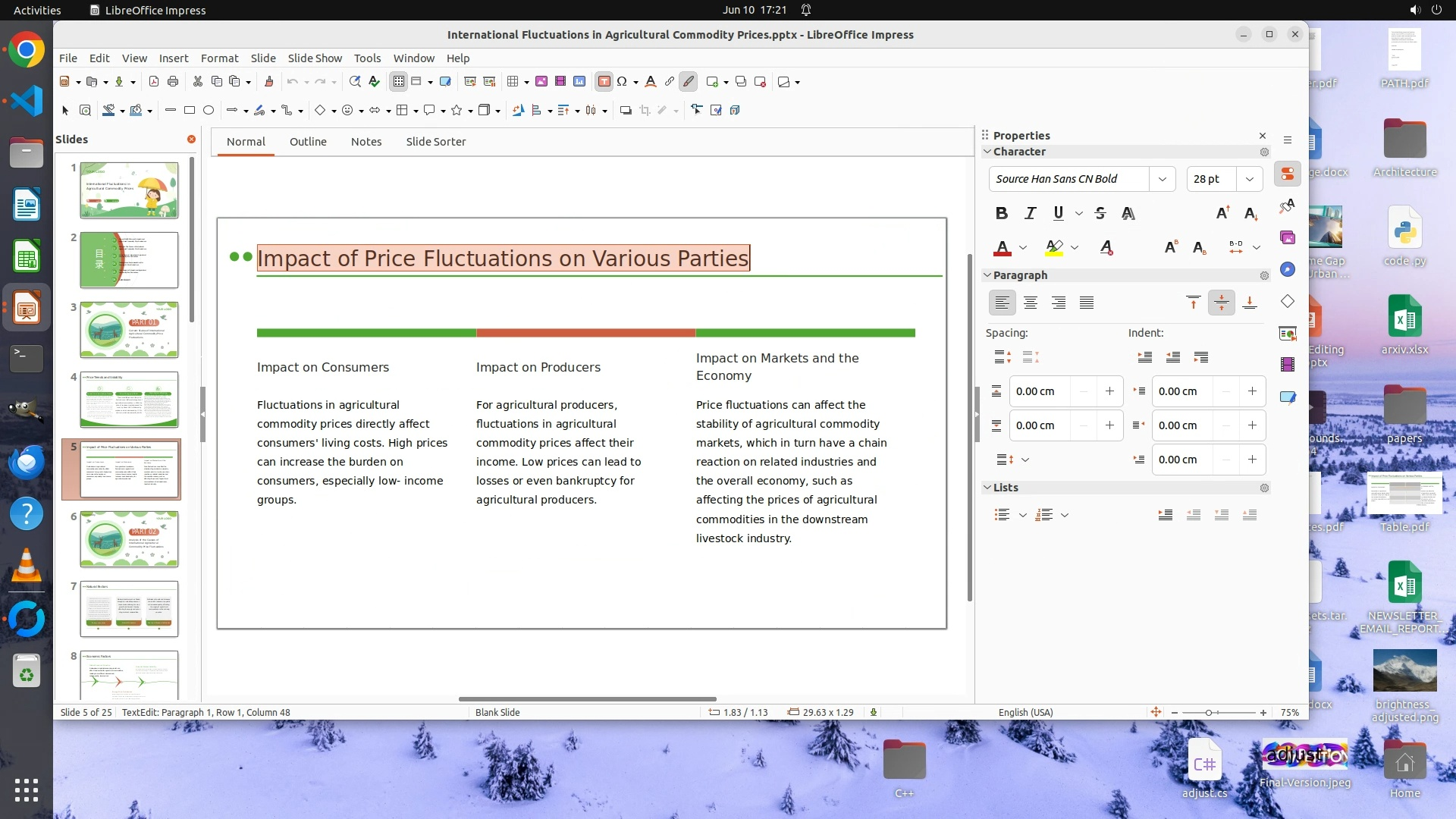Increase above paragraph spacing with plus
The width and height of the screenshot is (1456, 819).
(1109, 391)
